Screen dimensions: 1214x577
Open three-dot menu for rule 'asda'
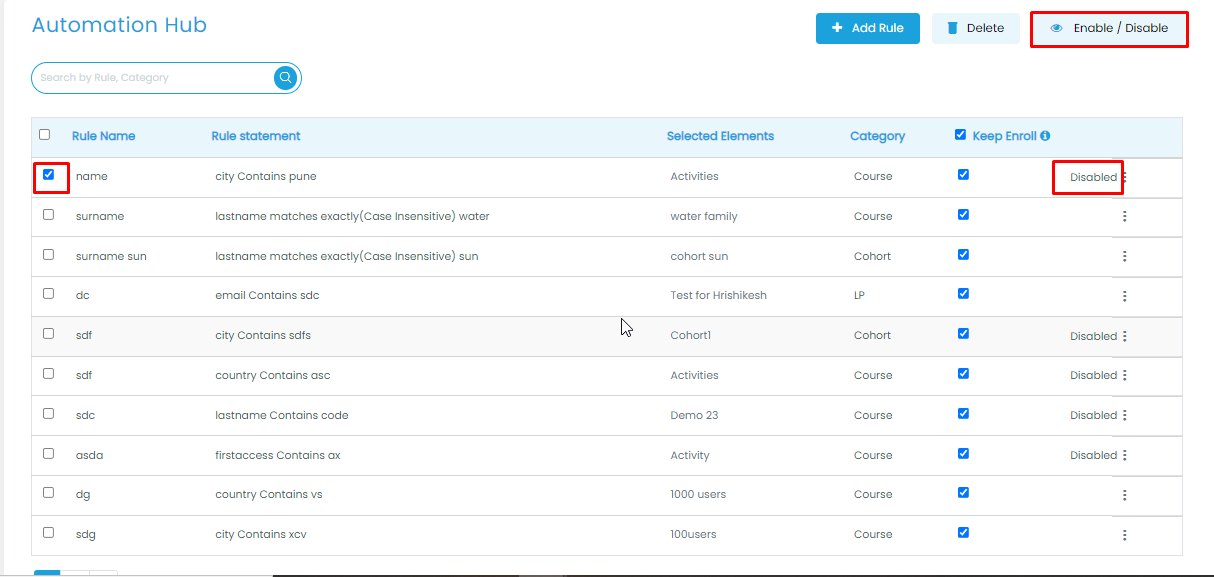pos(1125,455)
